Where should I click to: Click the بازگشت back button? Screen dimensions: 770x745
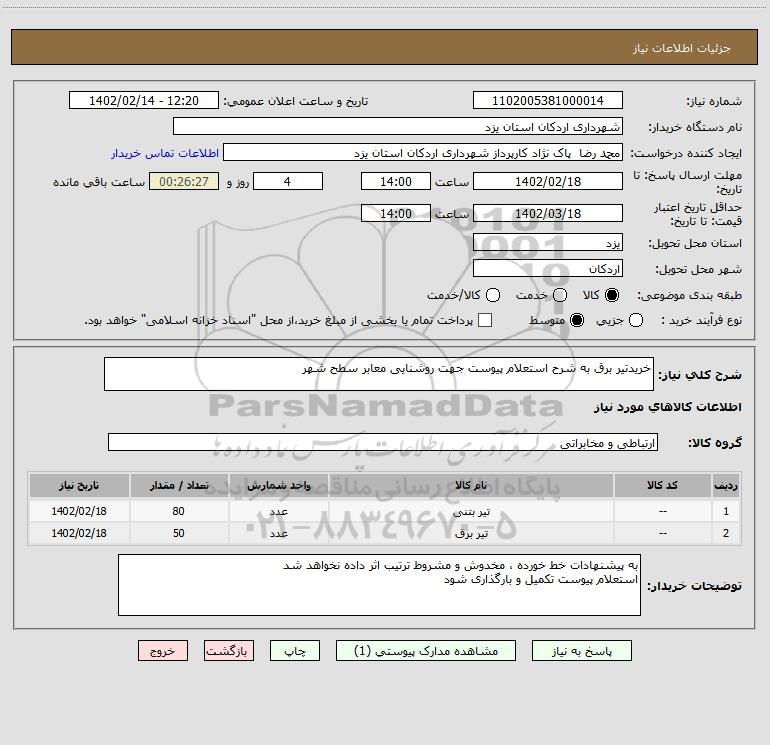229,651
